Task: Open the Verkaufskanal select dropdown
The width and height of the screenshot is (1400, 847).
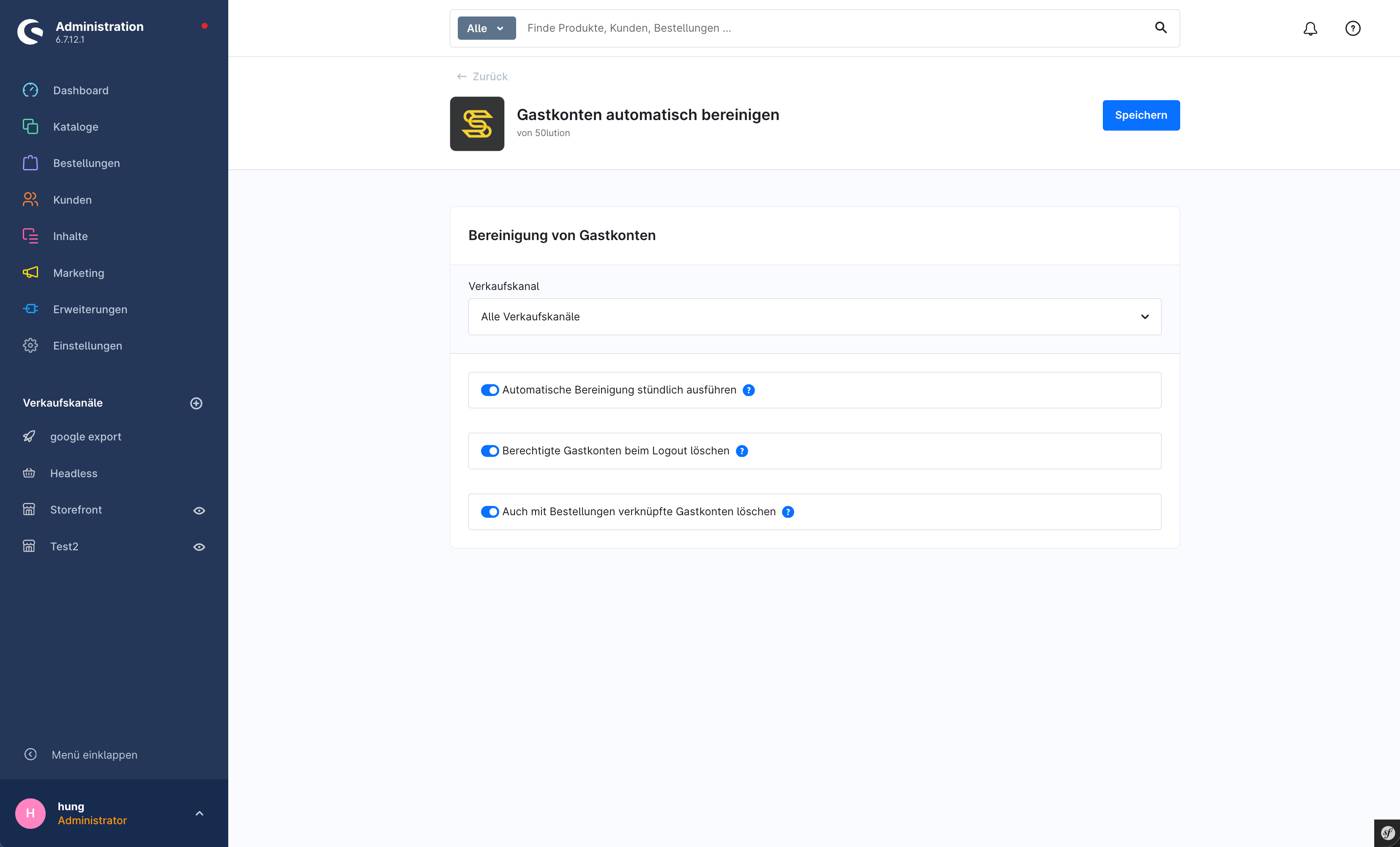Action: coord(814,317)
